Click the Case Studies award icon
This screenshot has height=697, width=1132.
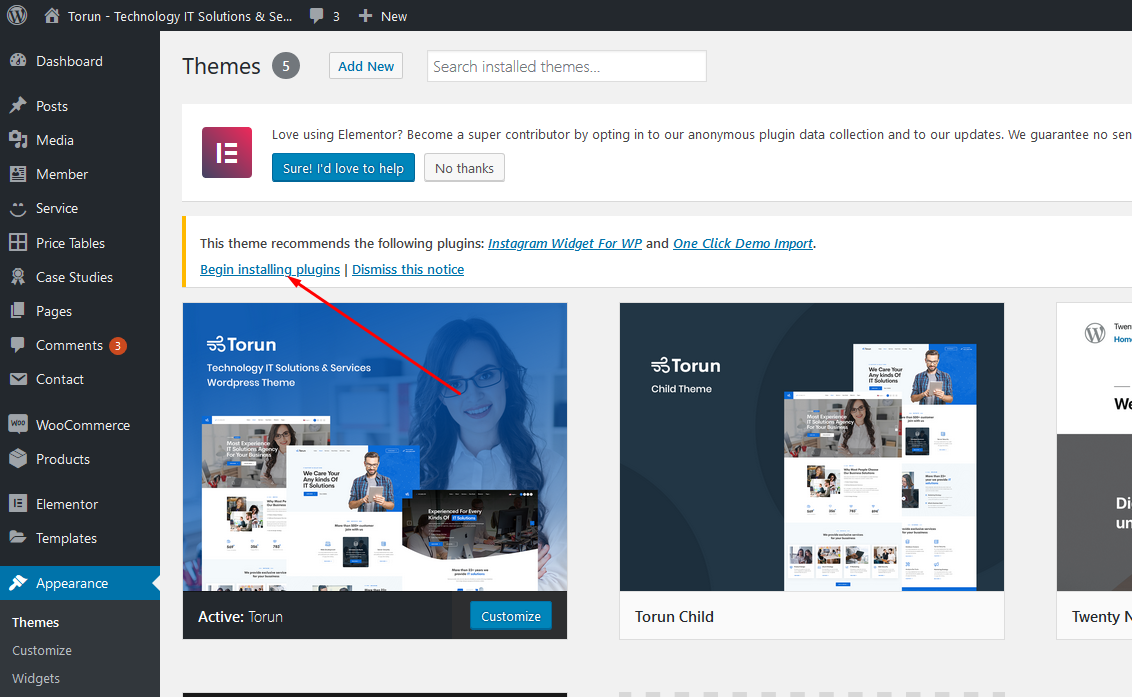pyautogui.click(x=18, y=276)
